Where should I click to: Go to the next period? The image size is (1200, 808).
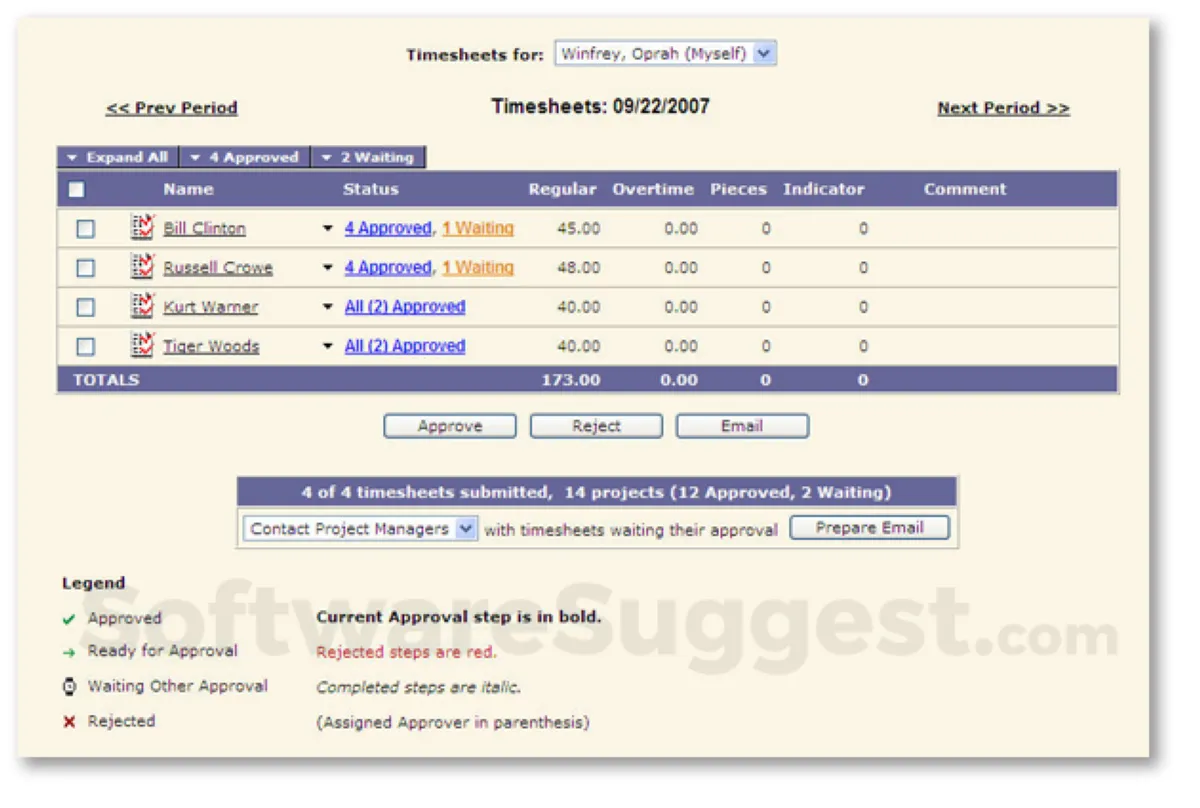pyautogui.click(x=1003, y=108)
